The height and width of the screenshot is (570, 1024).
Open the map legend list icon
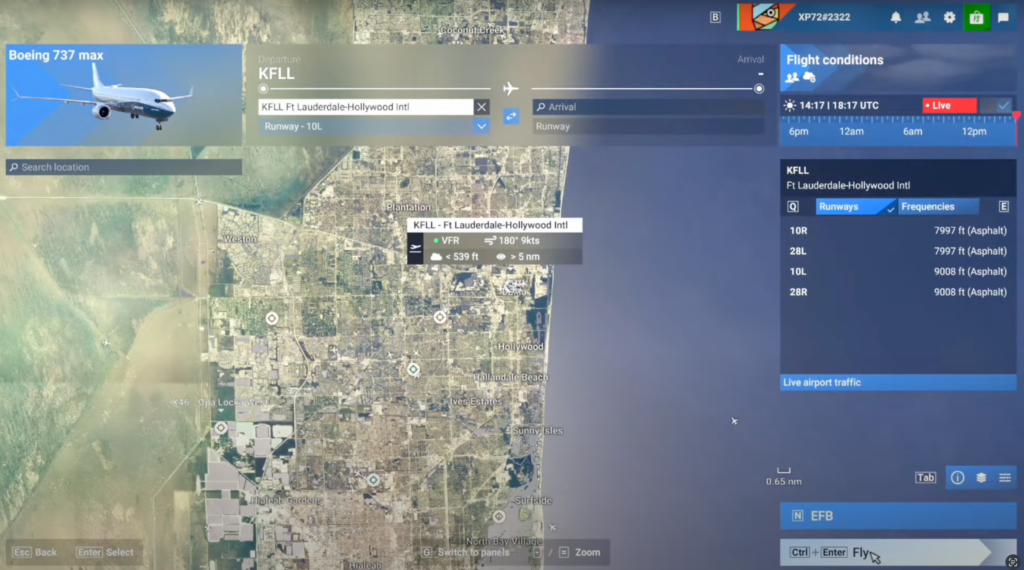(1005, 478)
